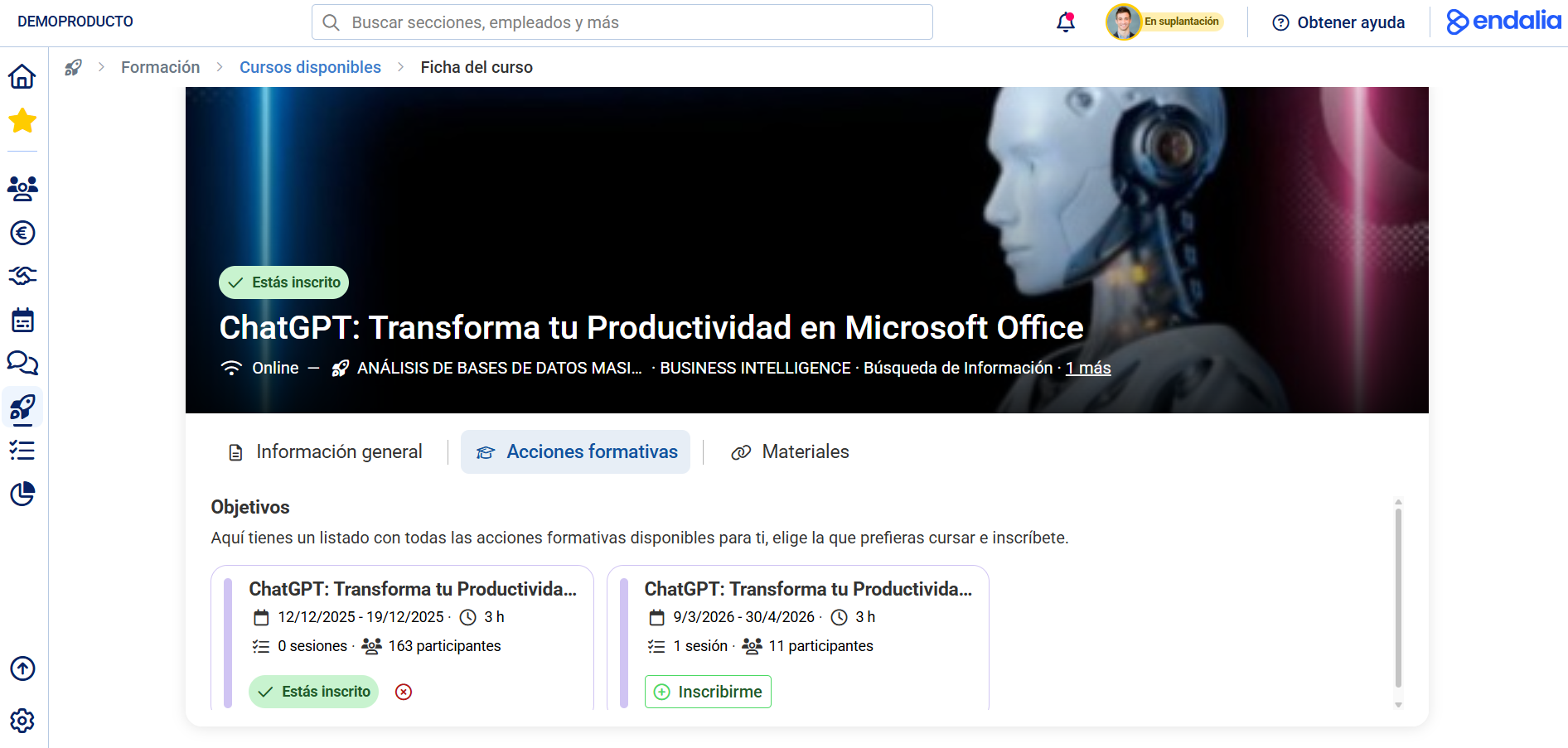Open the chat bubbles icon in sidebar
The image size is (1568, 748).
click(22, 363)
